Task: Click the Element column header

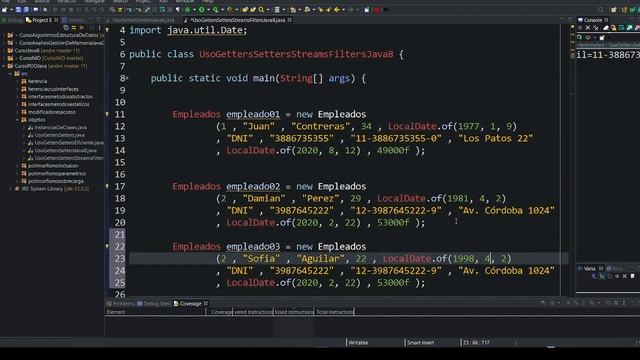Action: tap(155, 312)
